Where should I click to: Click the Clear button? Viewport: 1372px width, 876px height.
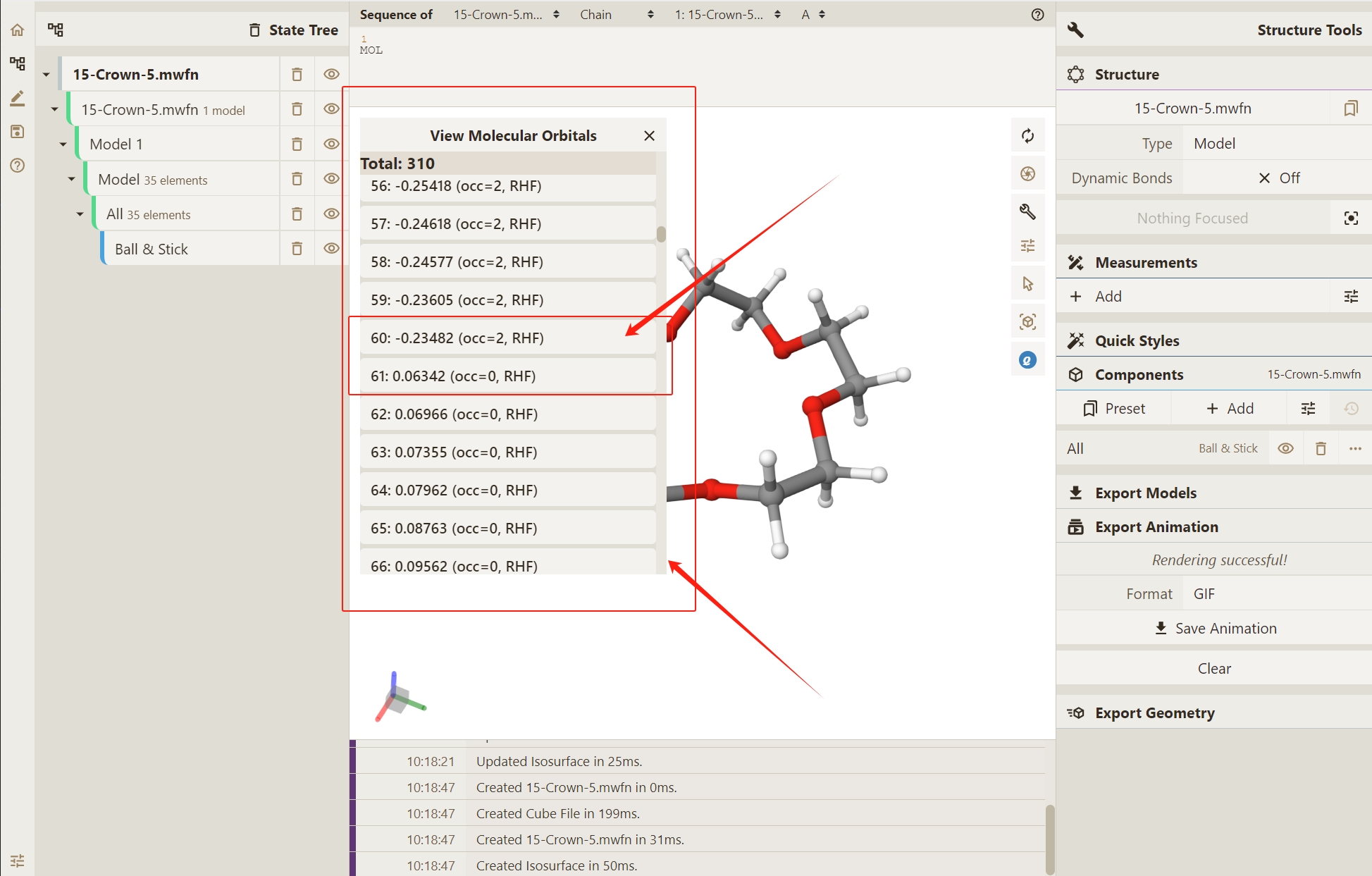pyautogui.click(x=1214, y=669)
